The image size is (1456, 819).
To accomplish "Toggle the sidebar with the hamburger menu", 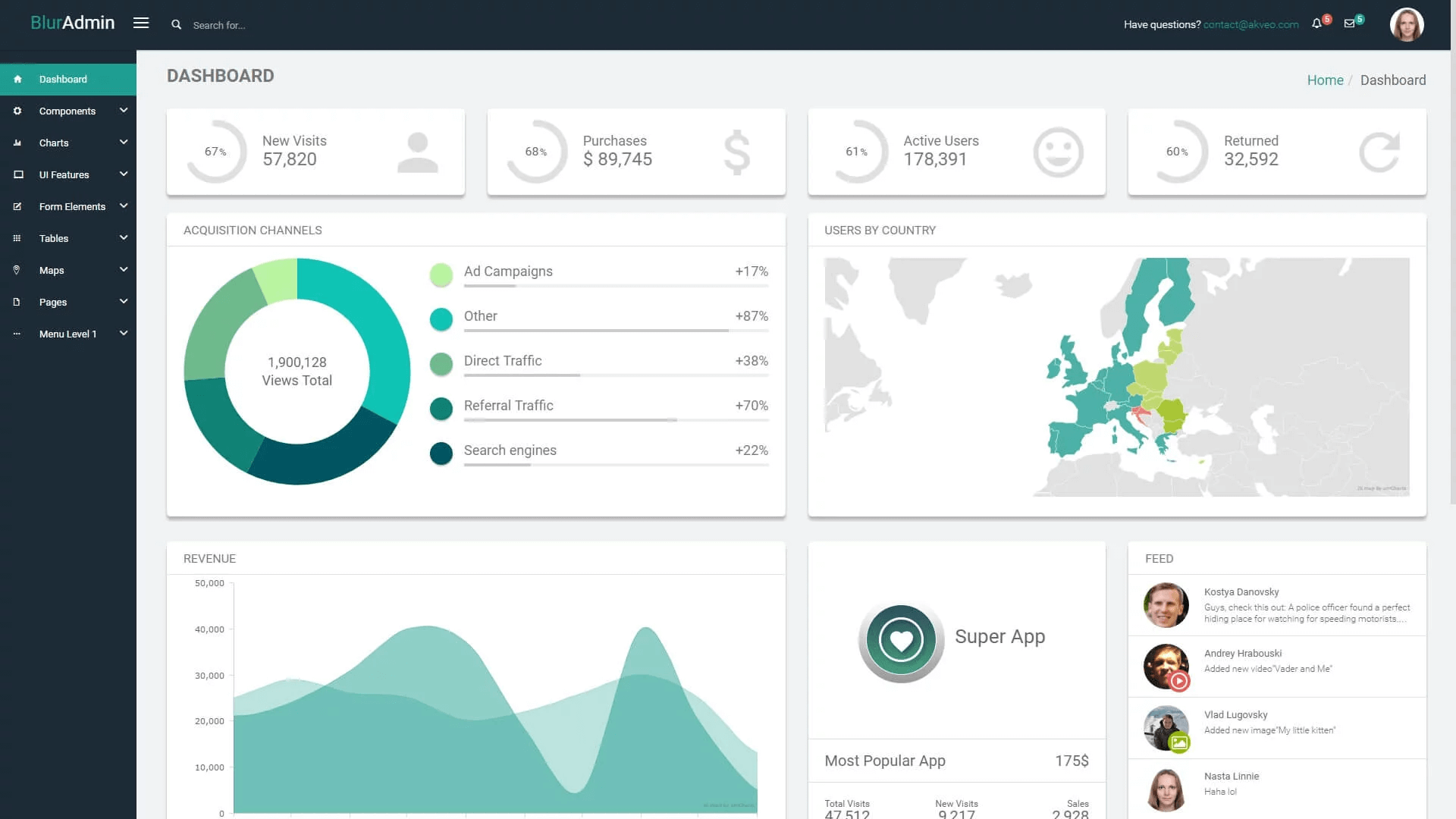I will 141,23.
